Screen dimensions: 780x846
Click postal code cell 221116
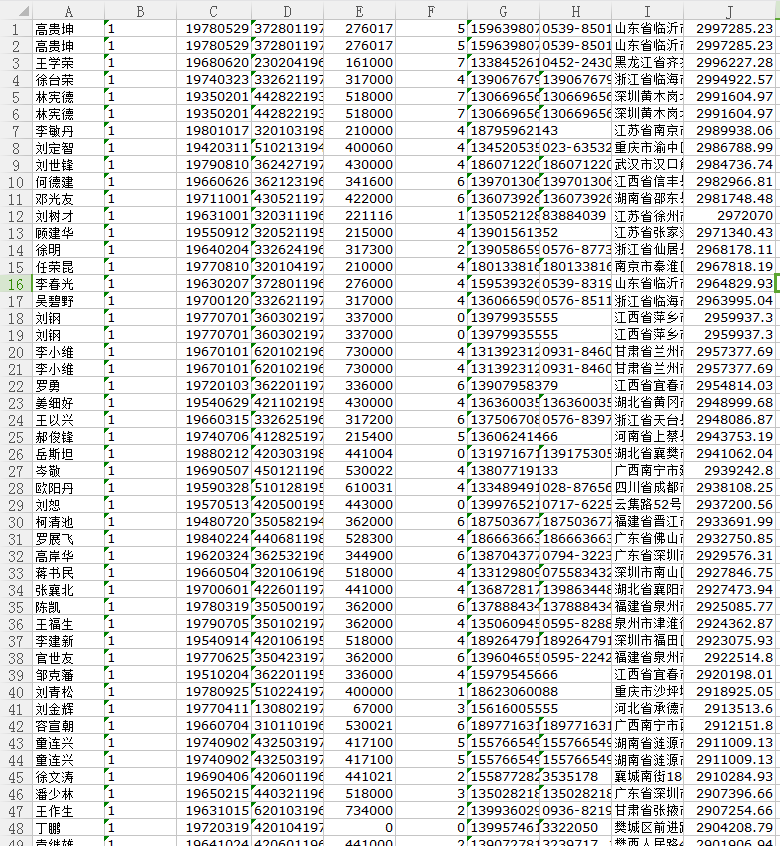pos(359,216)
